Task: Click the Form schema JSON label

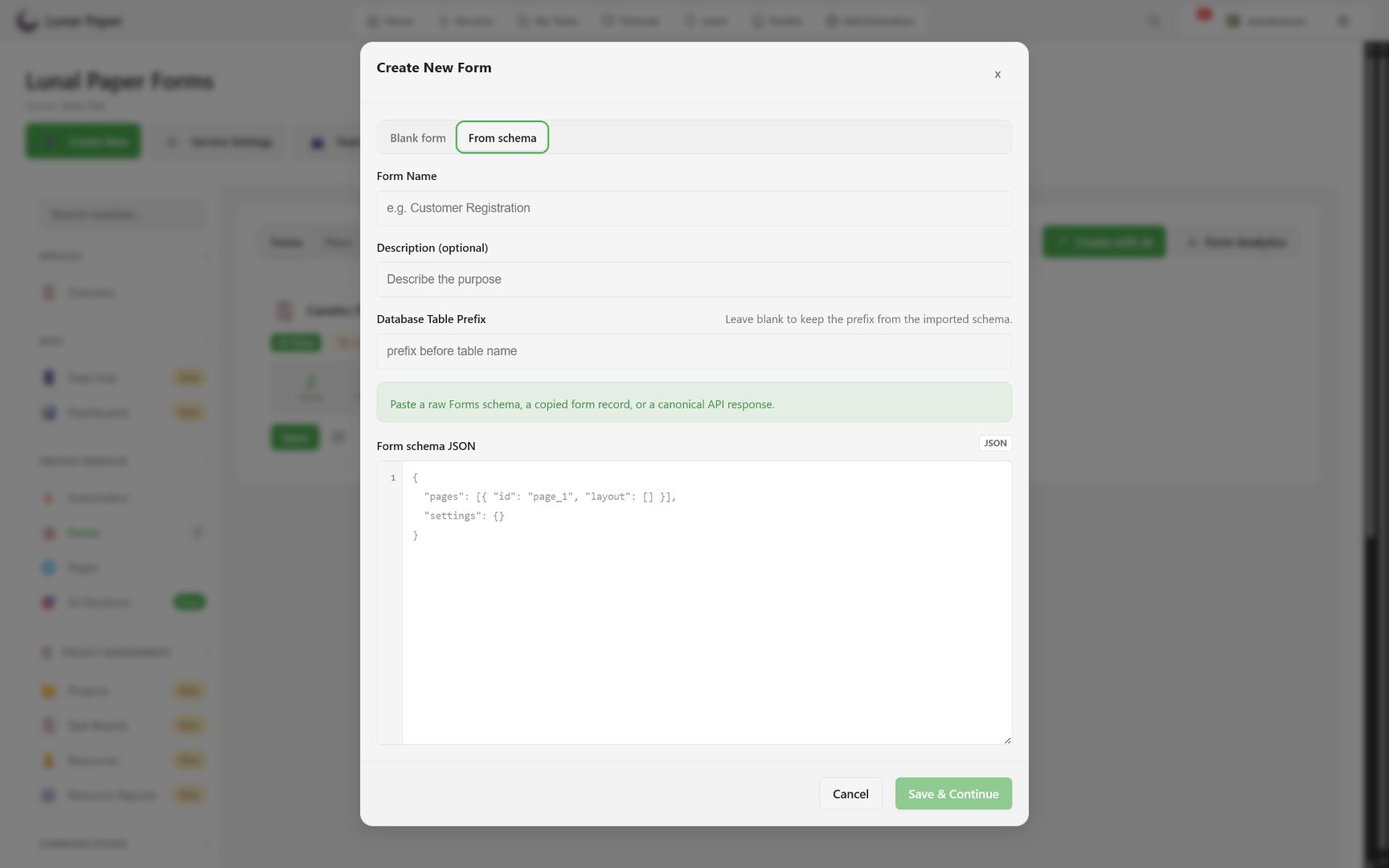Action: click(x=426, y=446)
